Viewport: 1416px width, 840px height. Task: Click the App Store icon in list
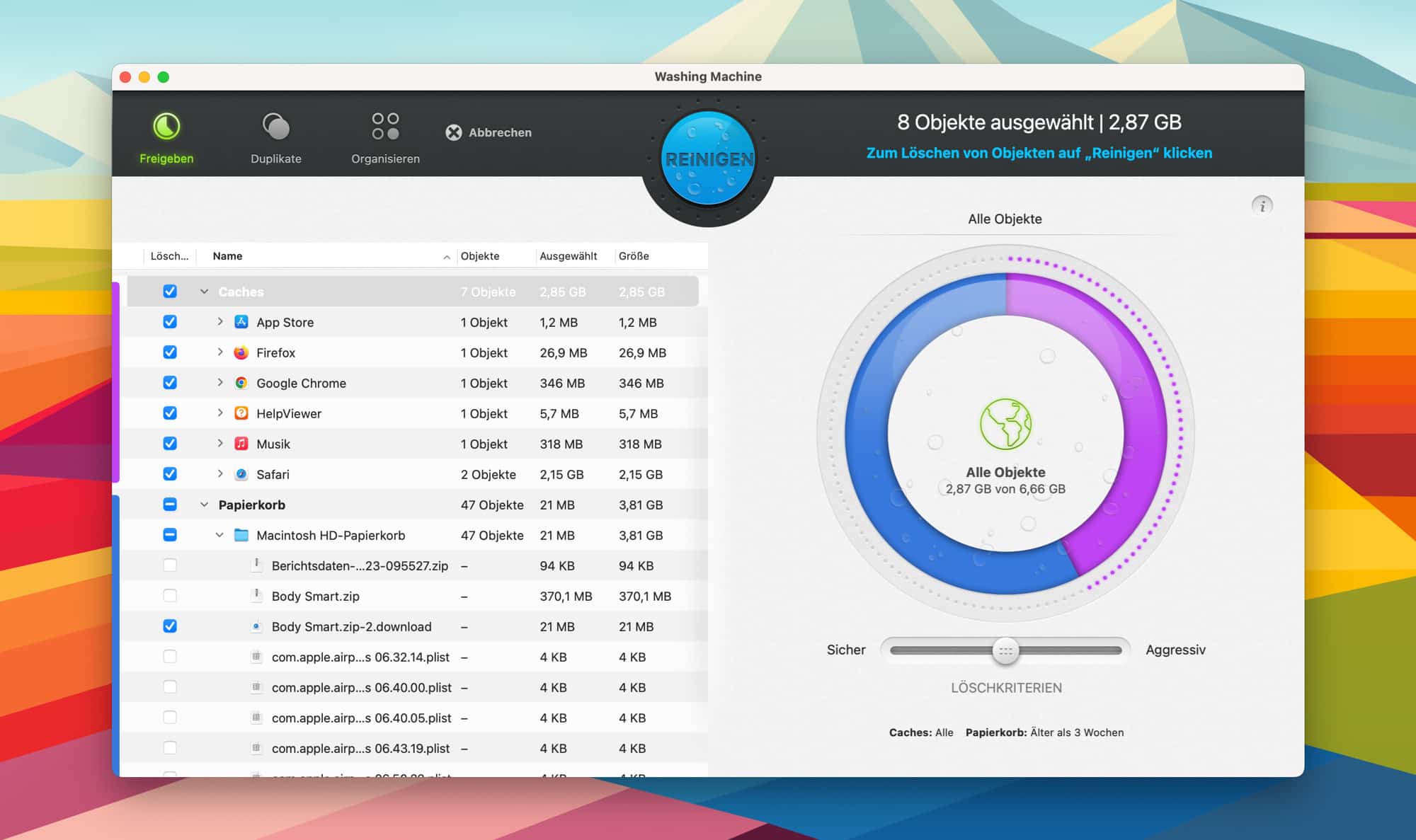tap(241, 322)
